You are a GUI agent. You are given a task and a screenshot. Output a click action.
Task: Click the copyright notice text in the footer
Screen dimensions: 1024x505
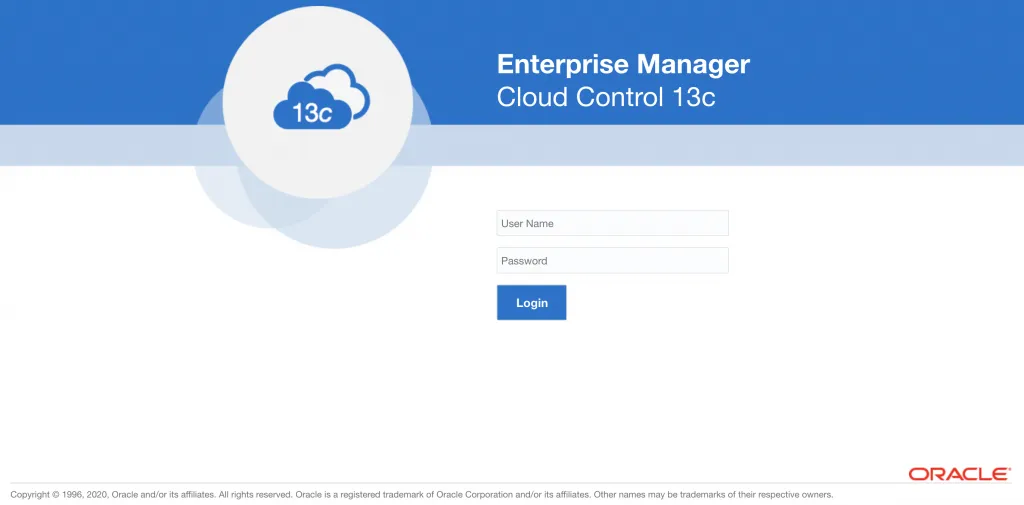(x=420, y=495)
